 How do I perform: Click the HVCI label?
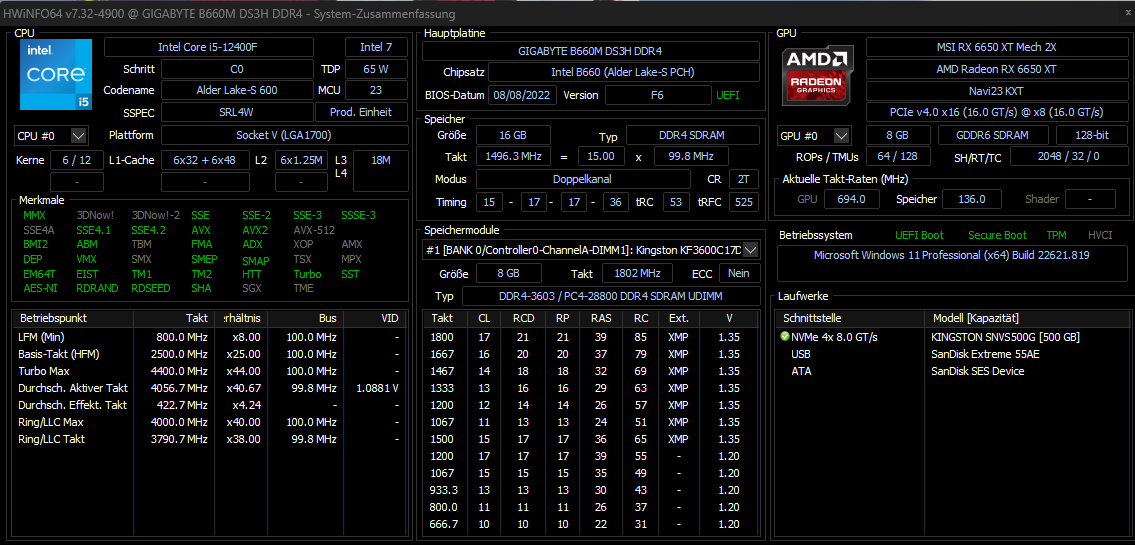point(1100,235)
